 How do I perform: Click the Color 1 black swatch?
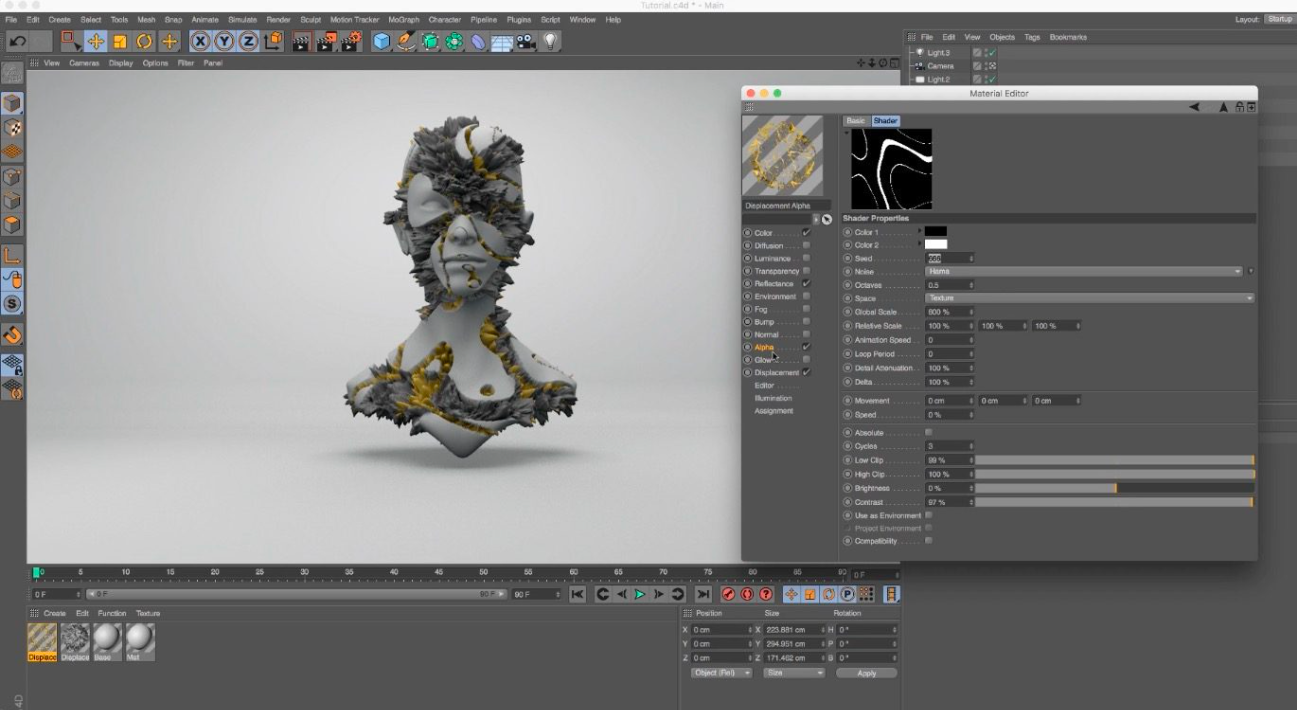[936, 231]
